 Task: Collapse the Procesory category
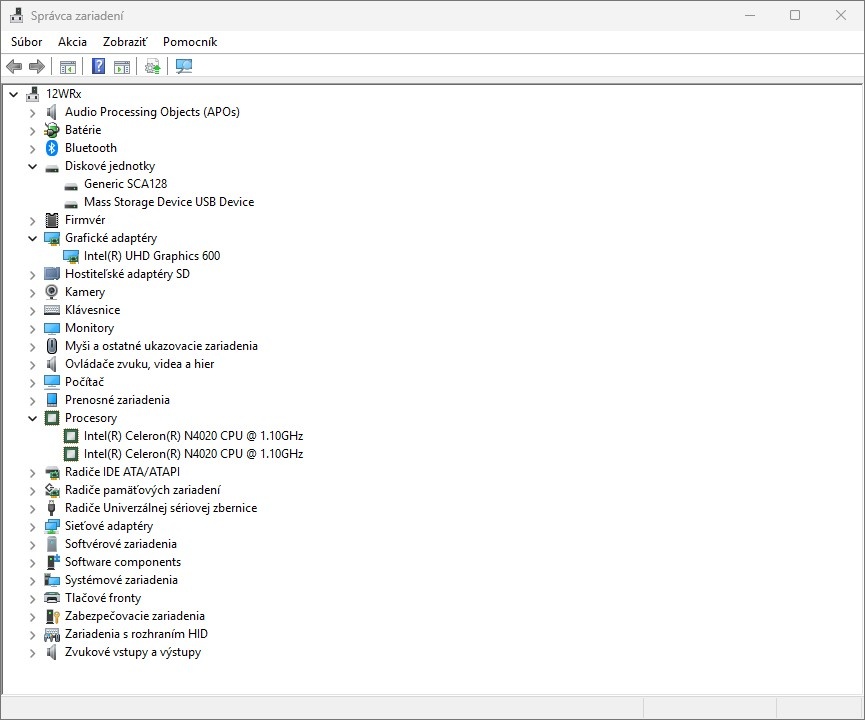tap(33, 418)
